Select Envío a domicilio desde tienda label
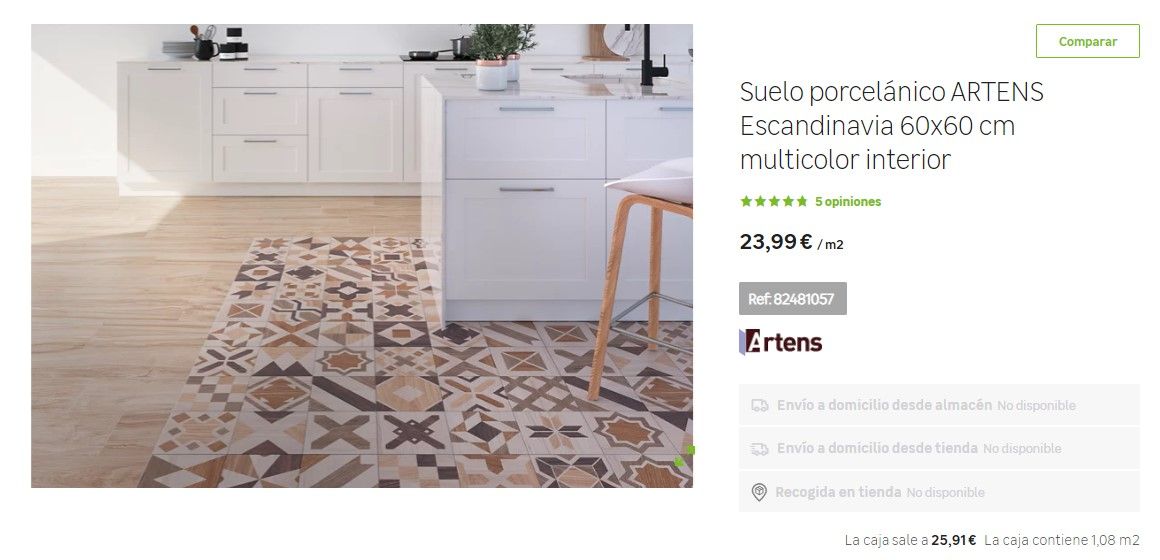This screenshot has height=560, width=1160. (877, 448)
